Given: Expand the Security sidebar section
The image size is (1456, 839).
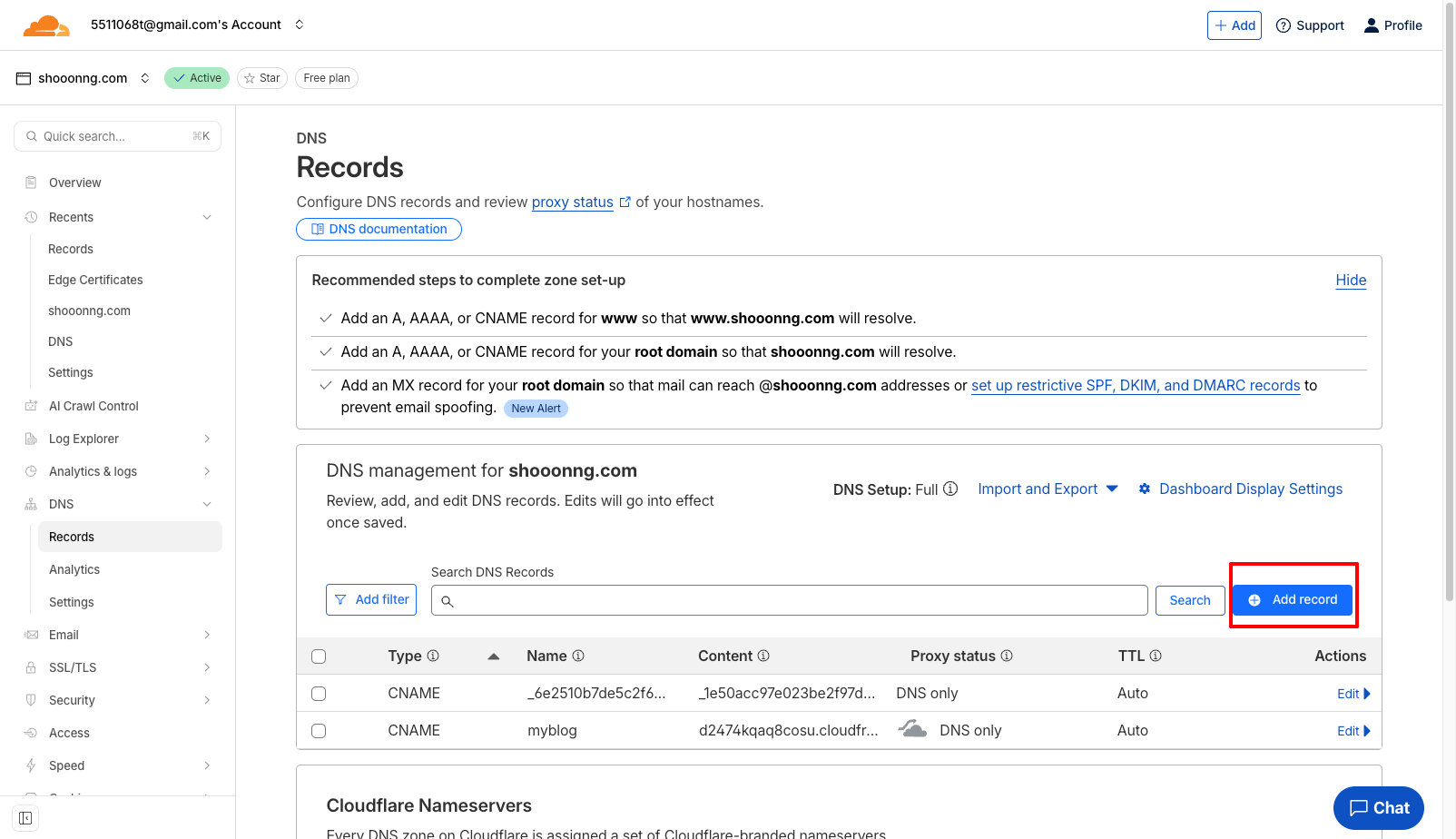Looking at the screenshot, I should (207, 700).
